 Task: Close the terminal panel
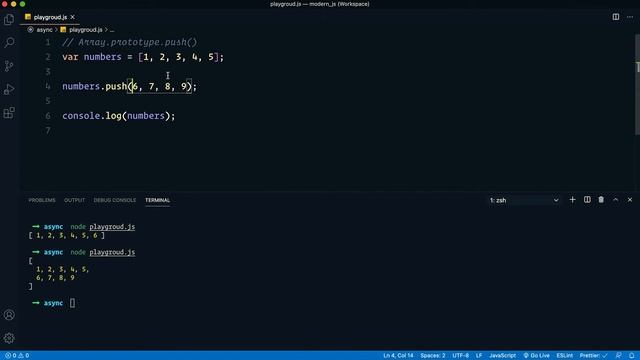tap(630, 200)
